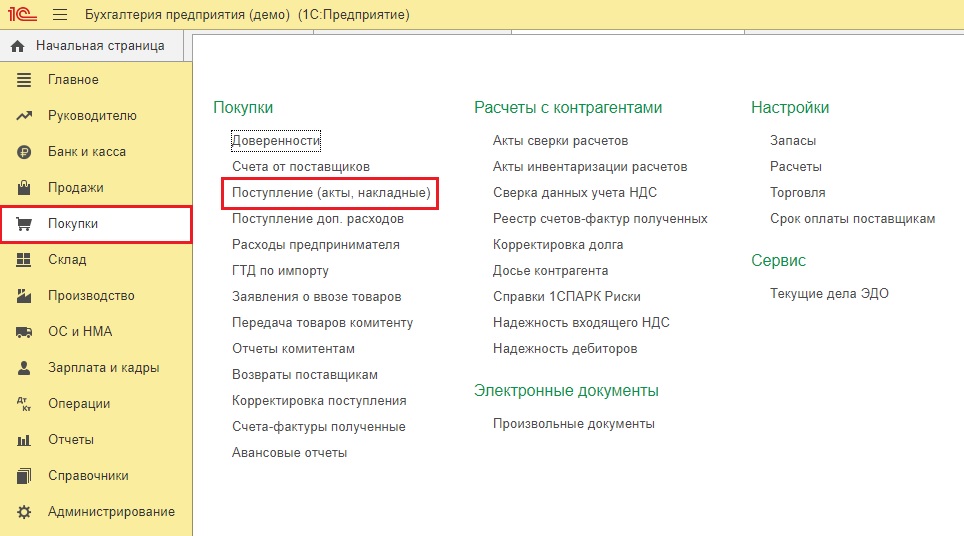Open Авансовые отчеты link
The width and height of the screenshot is (964, 536).
click(x=289, y=453)
